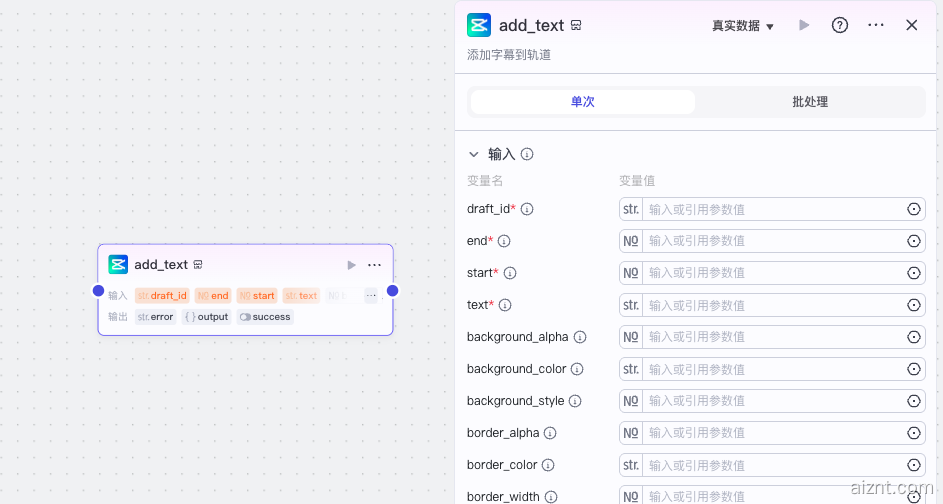Click the border_color info icon
The width and height of the screenshot is (943, 504).
pyautogui.click(x=548, y=465)
